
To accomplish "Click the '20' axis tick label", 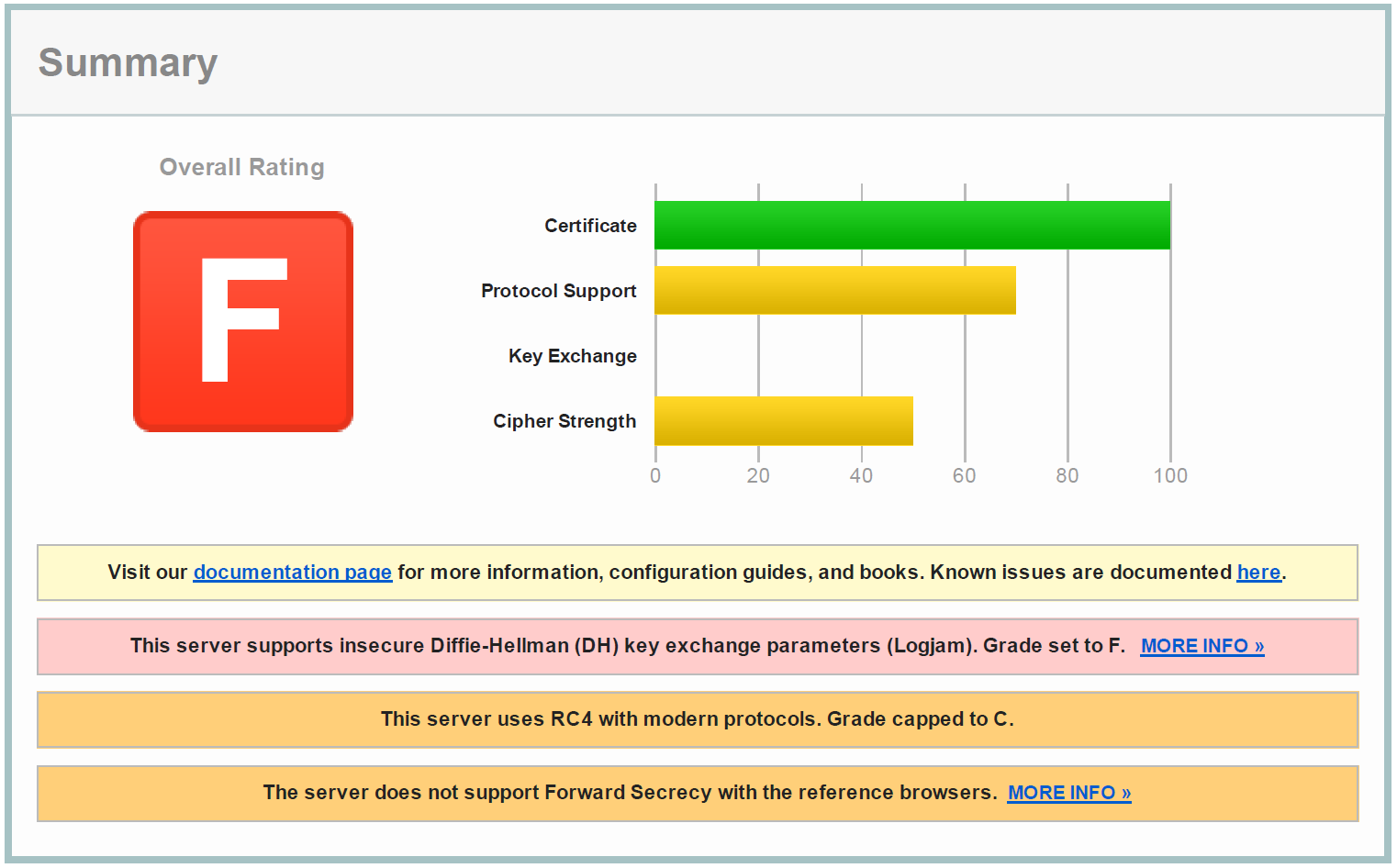I will point(758,475).
